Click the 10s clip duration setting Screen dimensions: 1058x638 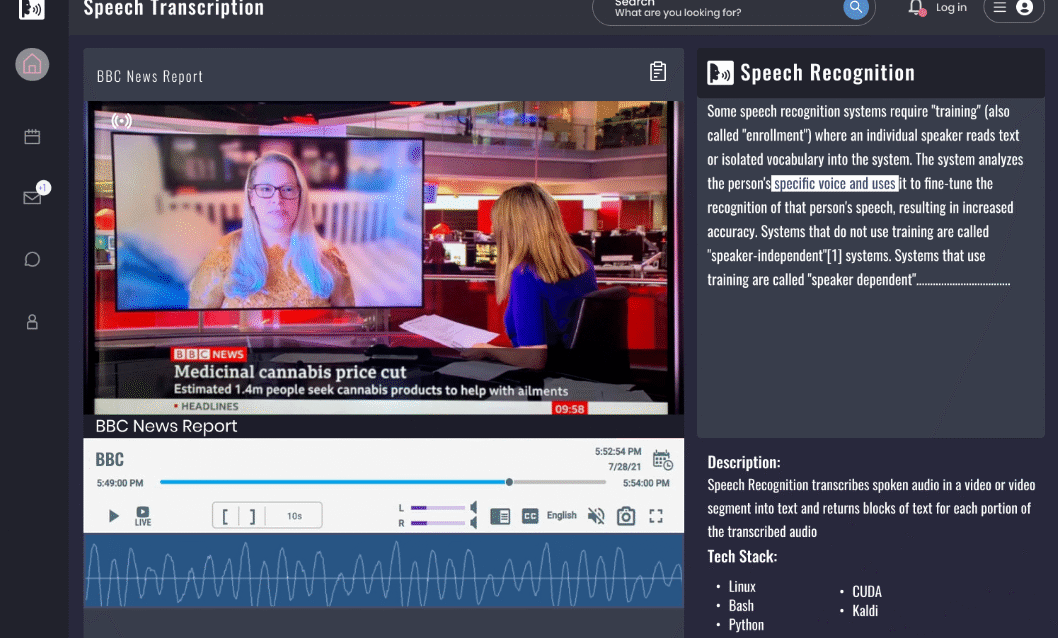pyautogui.click(x=294, y=516)
